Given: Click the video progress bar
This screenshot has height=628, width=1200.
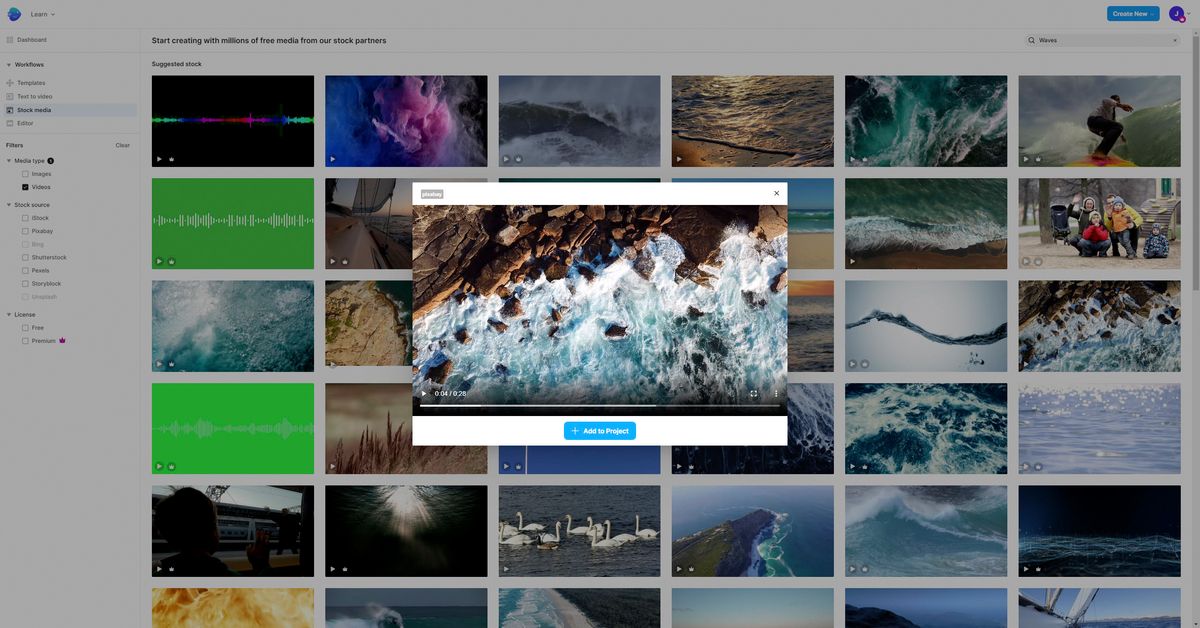Looking at the screenshot, I should point(600,405).
